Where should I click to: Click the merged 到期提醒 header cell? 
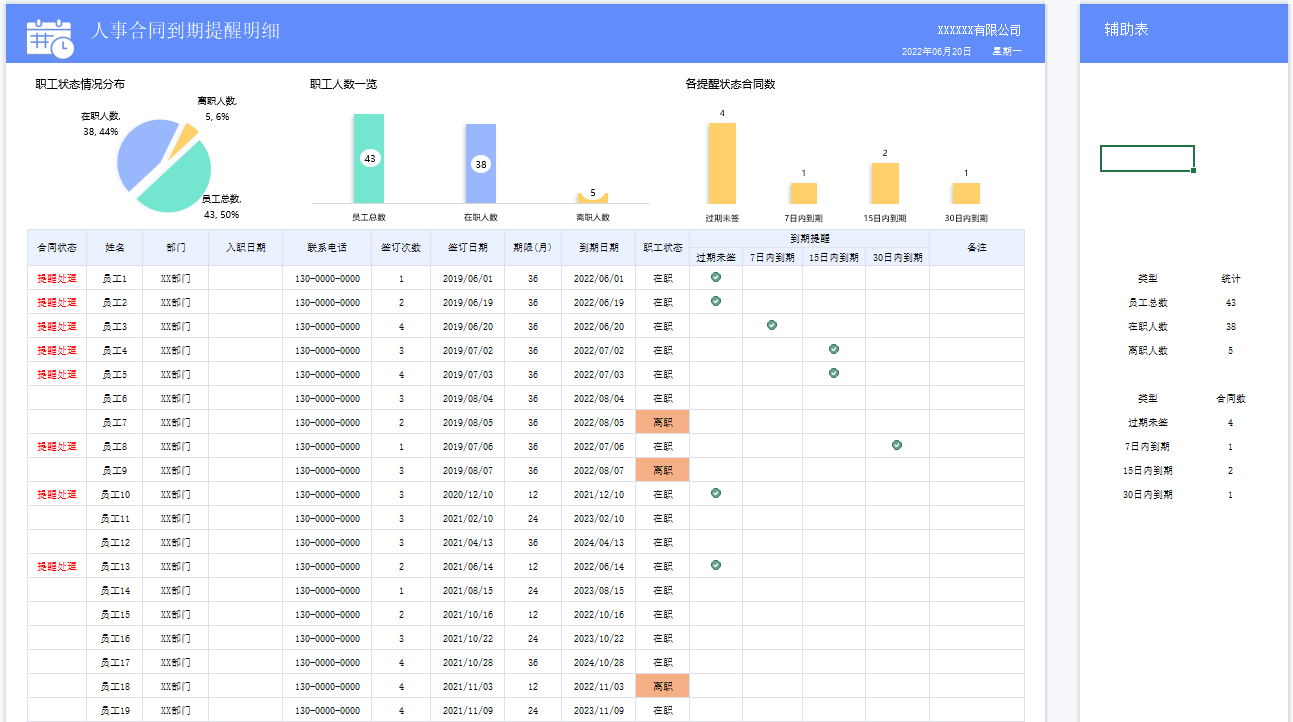click(809, 238)
